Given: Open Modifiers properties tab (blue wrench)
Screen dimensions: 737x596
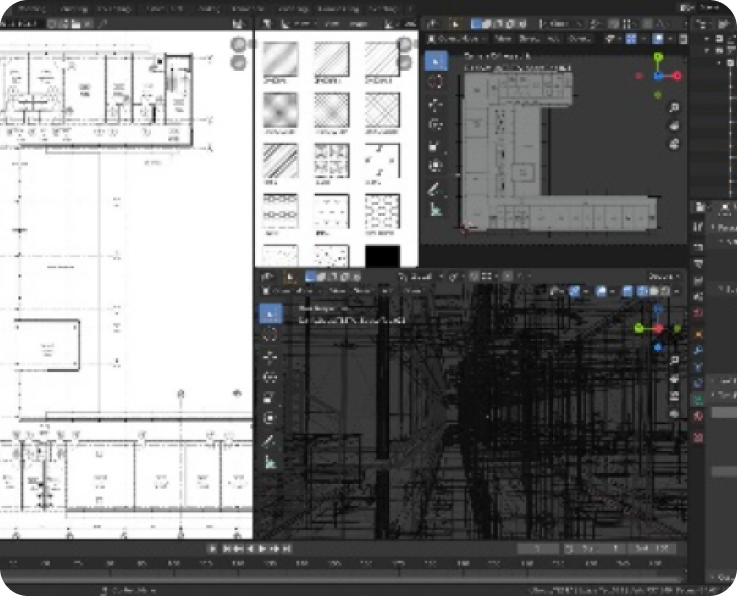Looking at the screenshot, I should (x=698, y=351).
